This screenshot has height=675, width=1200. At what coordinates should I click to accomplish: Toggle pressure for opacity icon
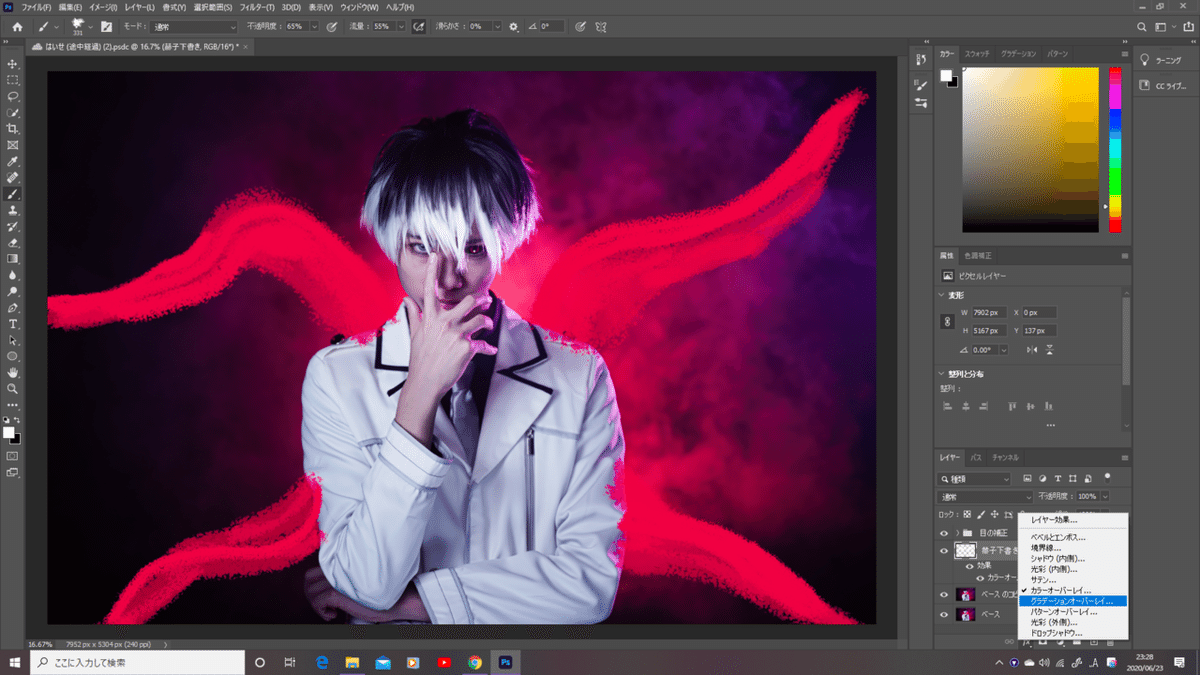click(332, 26)
